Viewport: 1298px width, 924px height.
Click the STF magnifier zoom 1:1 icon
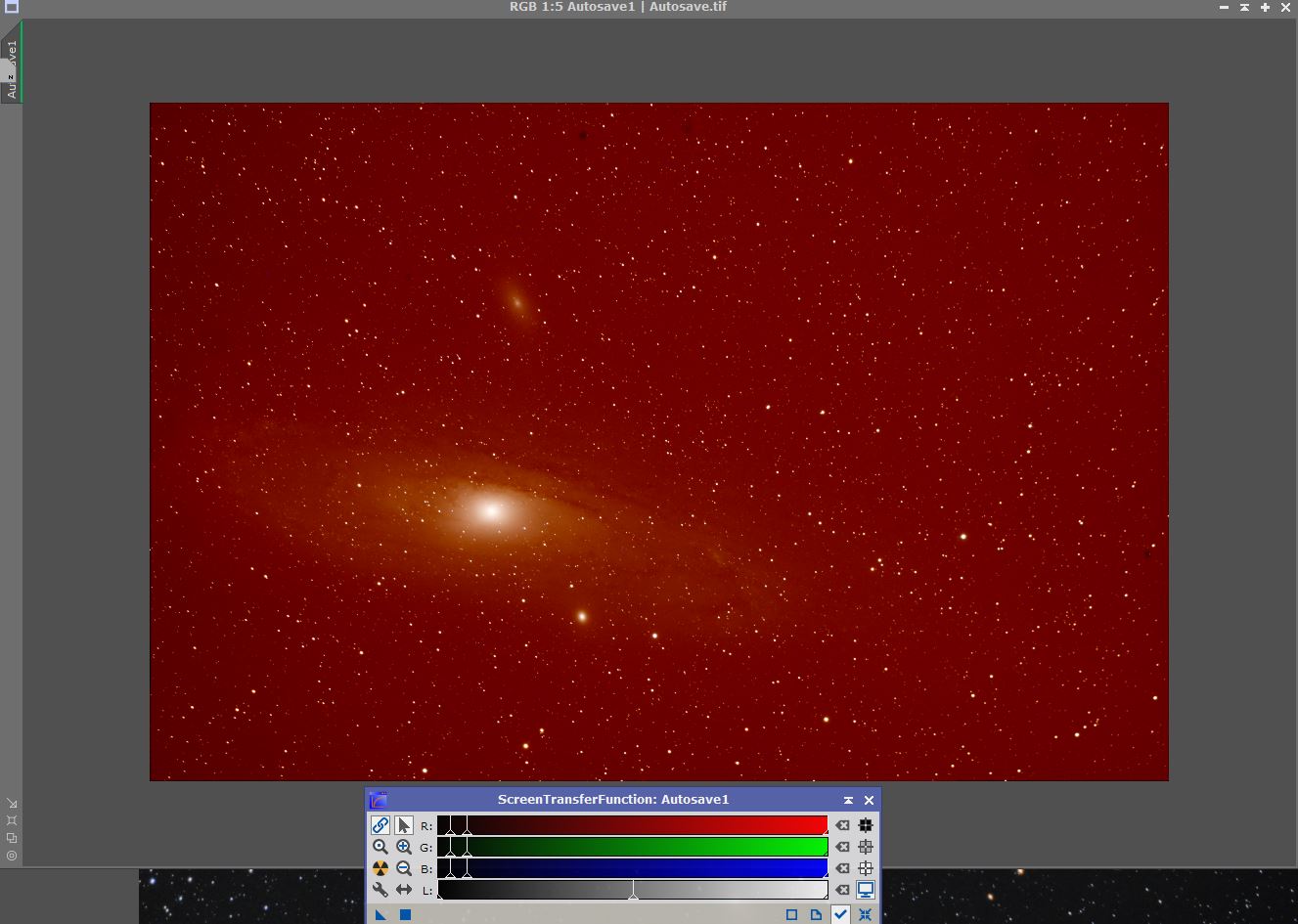click(380, 847)
